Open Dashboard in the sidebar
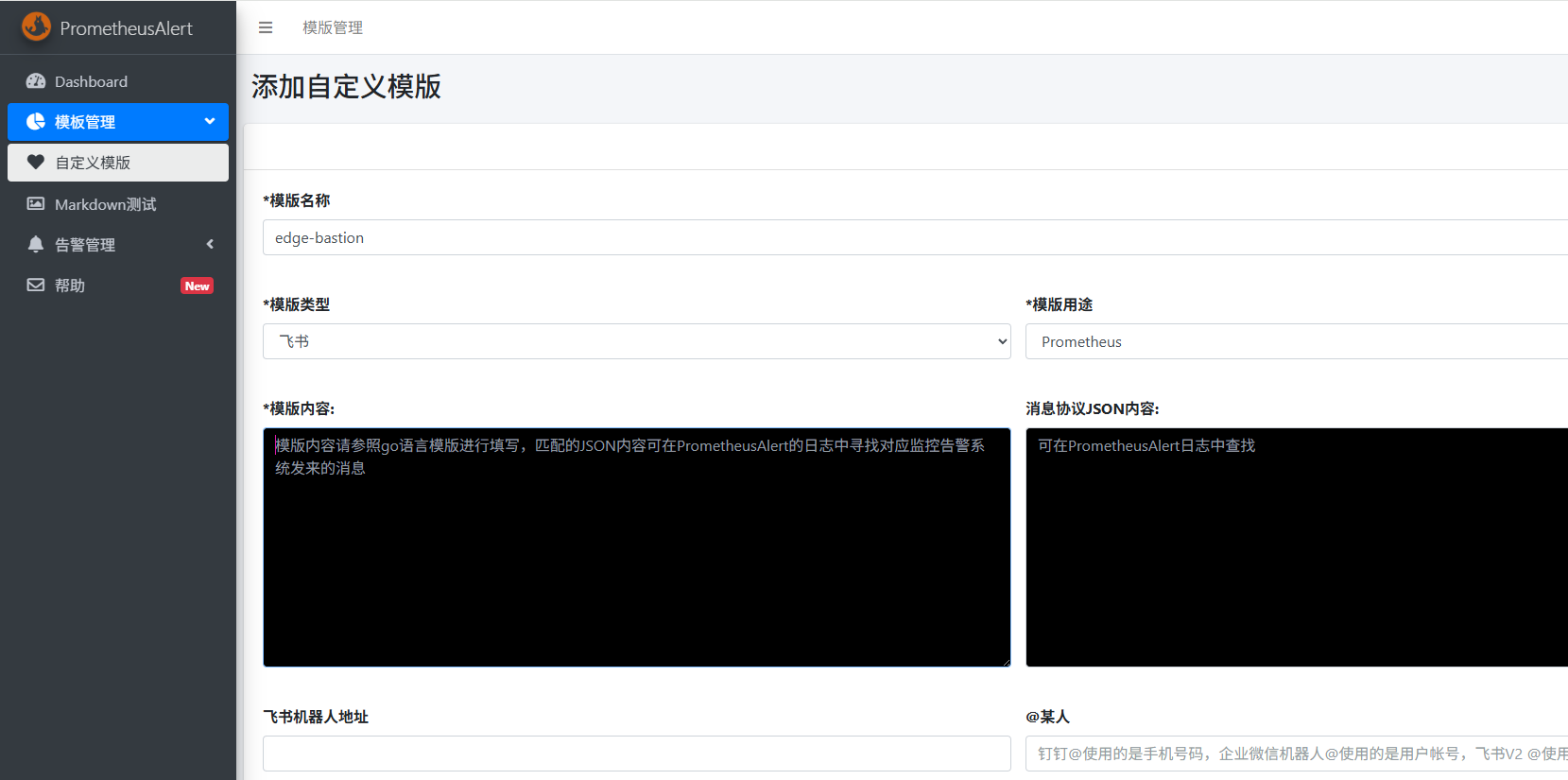 click(x=118, y=81)
